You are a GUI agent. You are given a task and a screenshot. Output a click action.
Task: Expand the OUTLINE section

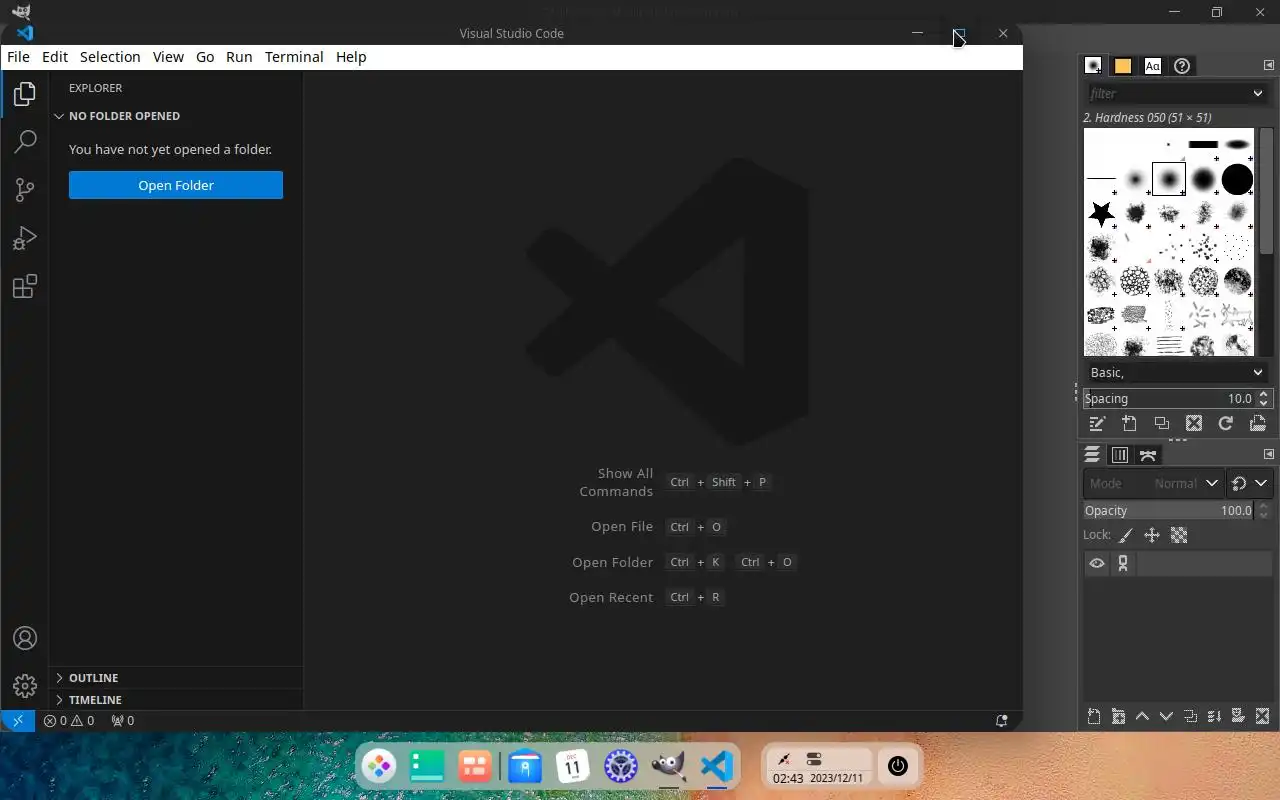pyautogui.click(x=175, y=678)
